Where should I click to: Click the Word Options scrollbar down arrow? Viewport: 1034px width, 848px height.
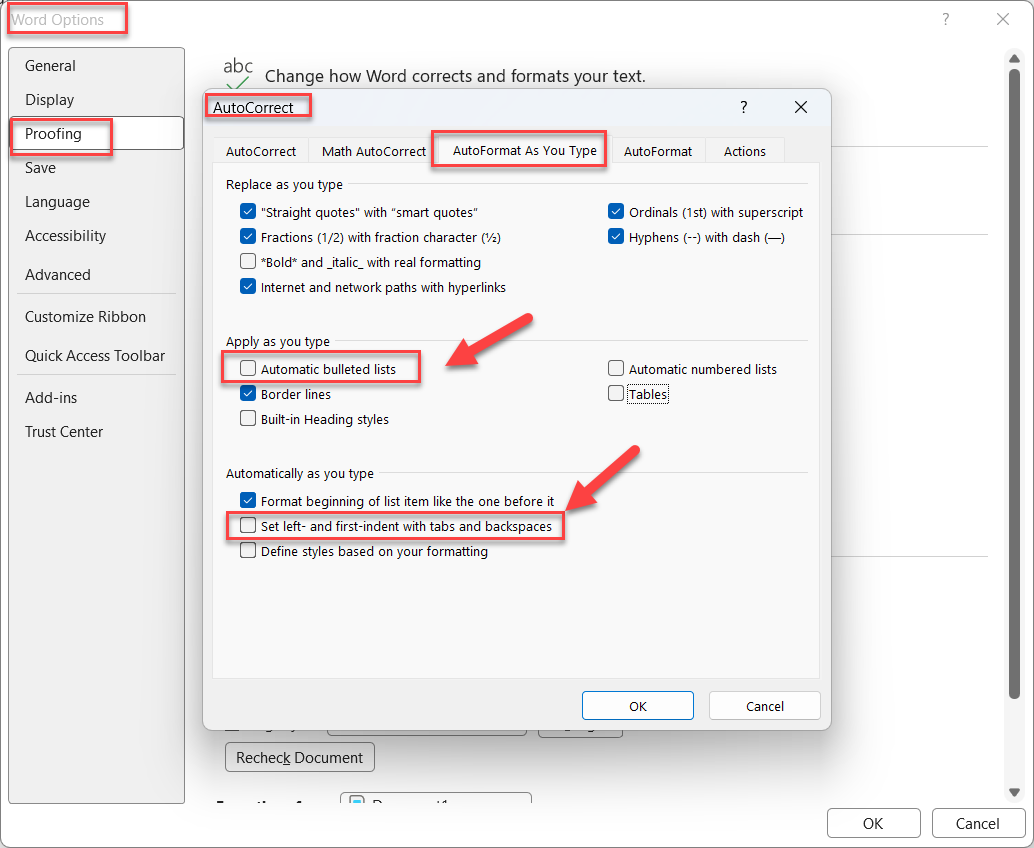coord(1014,792)
